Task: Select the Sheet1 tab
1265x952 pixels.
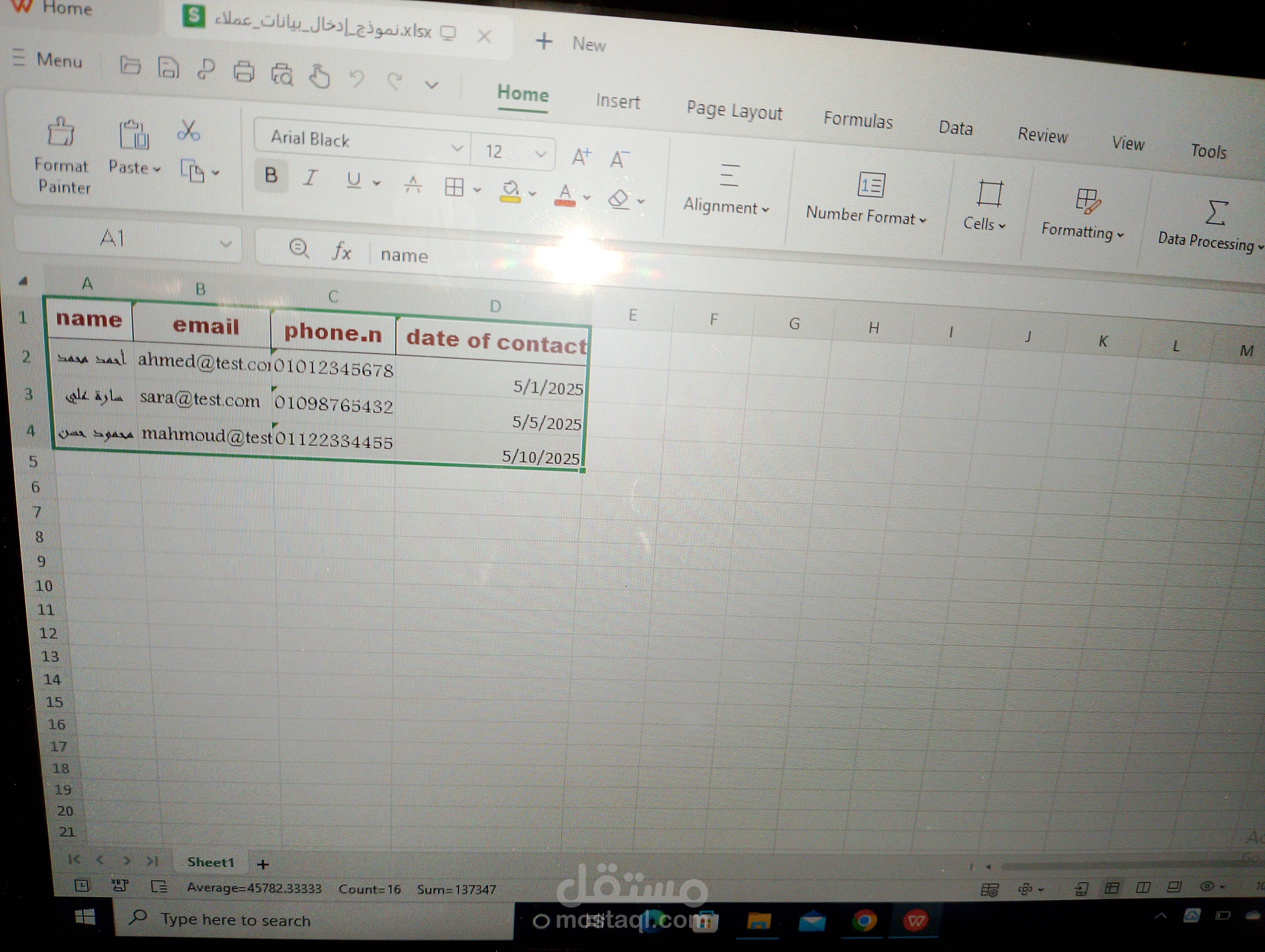Action: [x=211, y=862]
